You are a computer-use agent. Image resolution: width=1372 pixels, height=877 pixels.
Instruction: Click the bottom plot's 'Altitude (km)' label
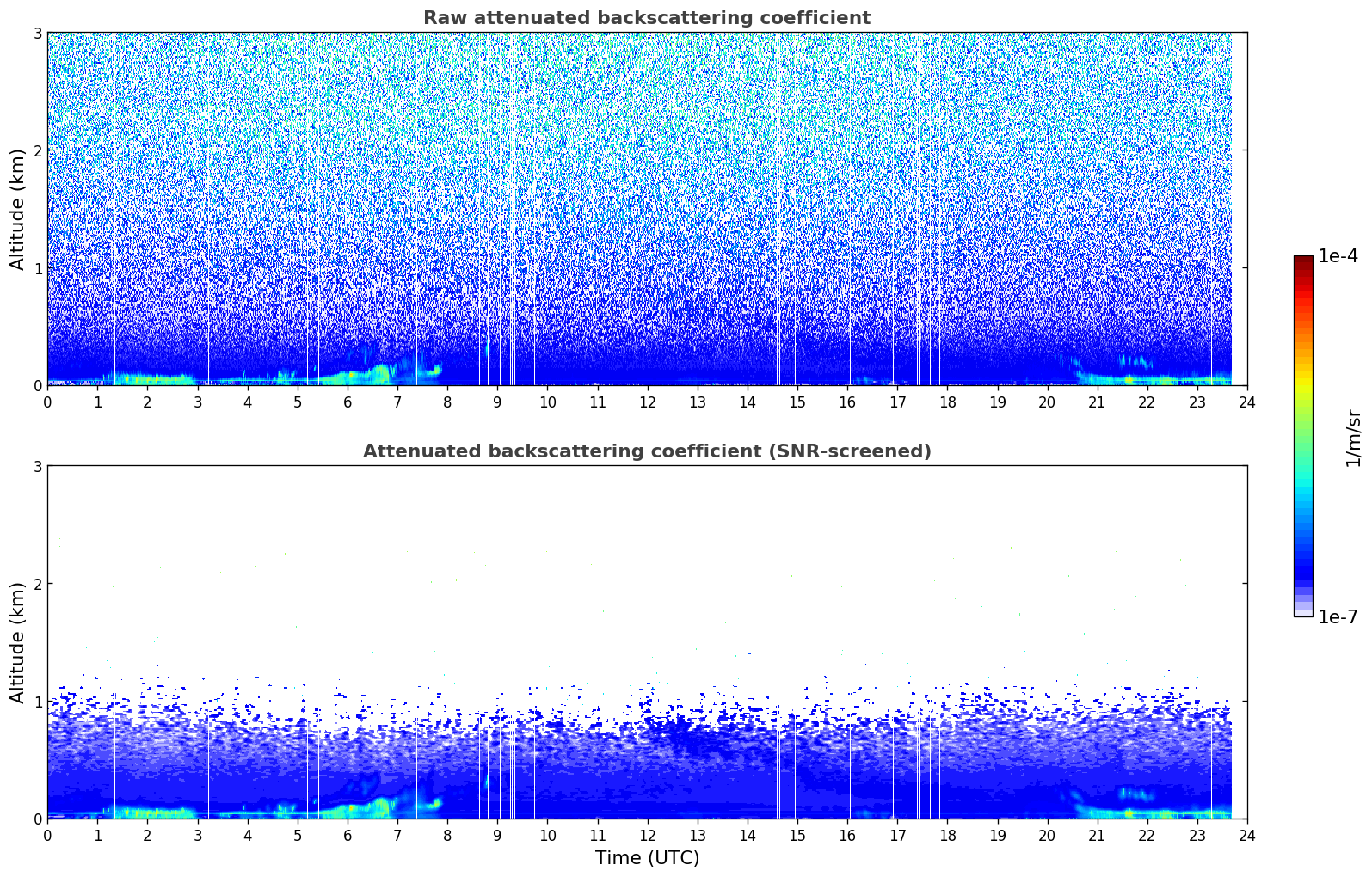(17, 642)
